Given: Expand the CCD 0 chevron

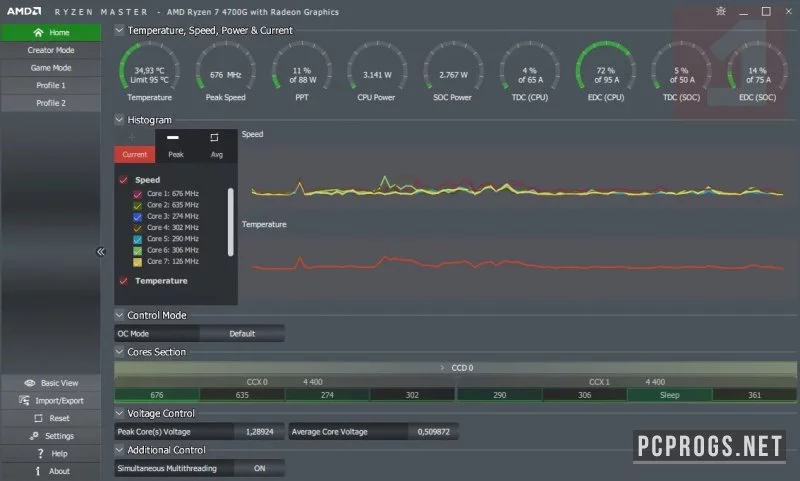Looking at the screenshot, I should 442,368.
